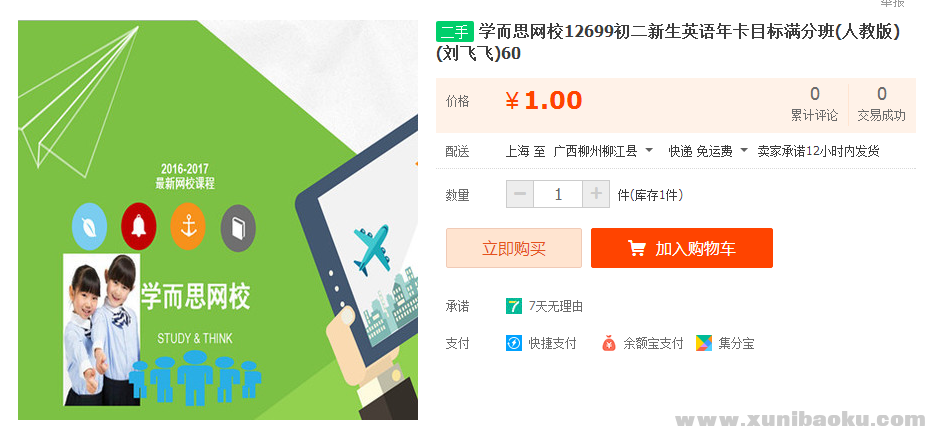Click the shopping cart icon on the 加入购物车 button
Viewport: 928px width, 432px height.
point(637,249)
